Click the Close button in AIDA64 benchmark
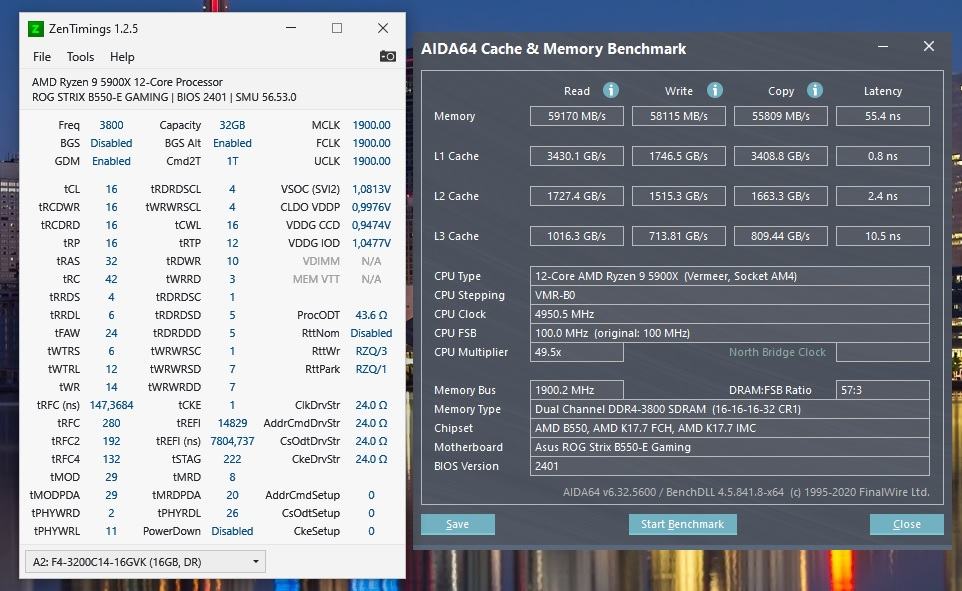The image size is (962, 591). tap(906, 524)
